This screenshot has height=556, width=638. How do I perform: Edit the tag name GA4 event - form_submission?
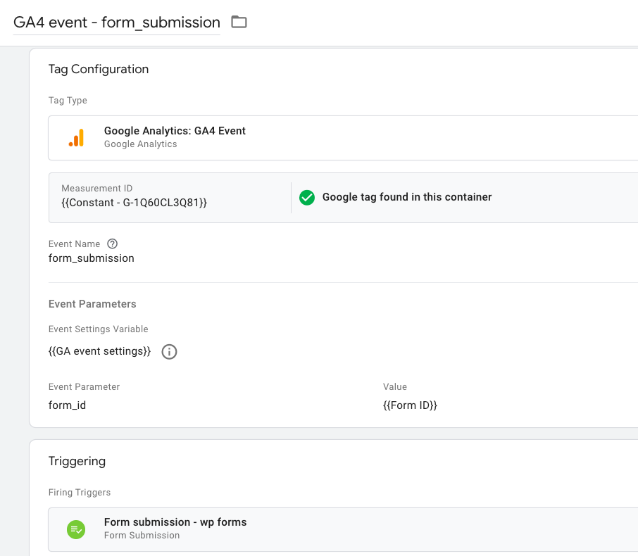point(117,22)
